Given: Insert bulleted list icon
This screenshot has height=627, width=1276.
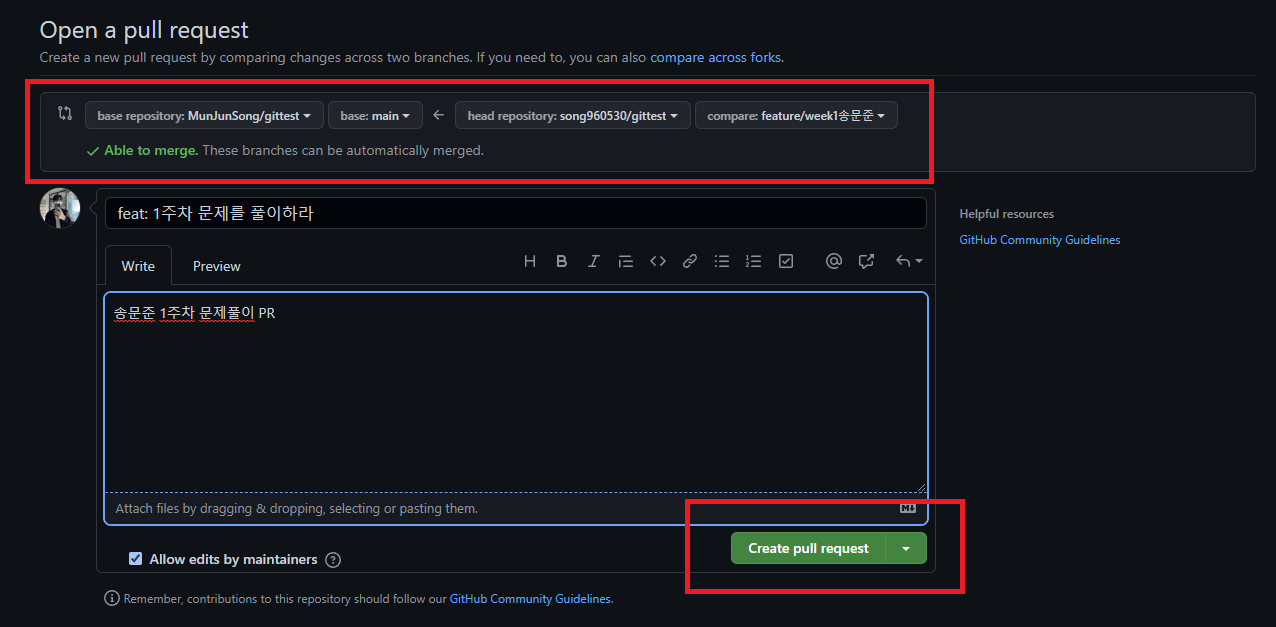Looking at the screenshot, I should (722, 261).
